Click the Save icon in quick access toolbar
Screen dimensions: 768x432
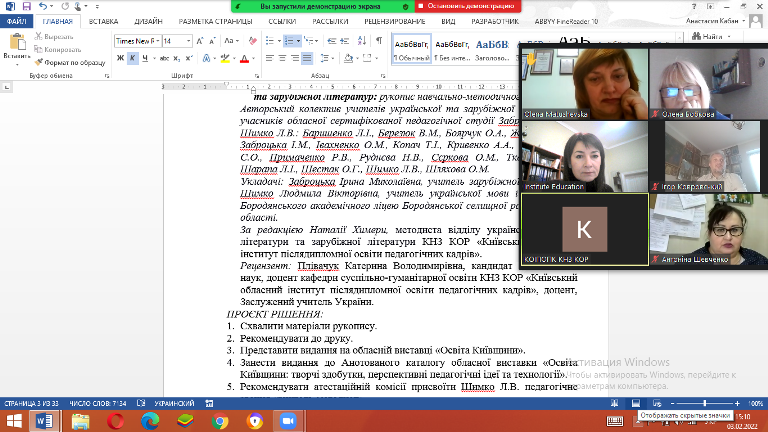tap(26, 6)
